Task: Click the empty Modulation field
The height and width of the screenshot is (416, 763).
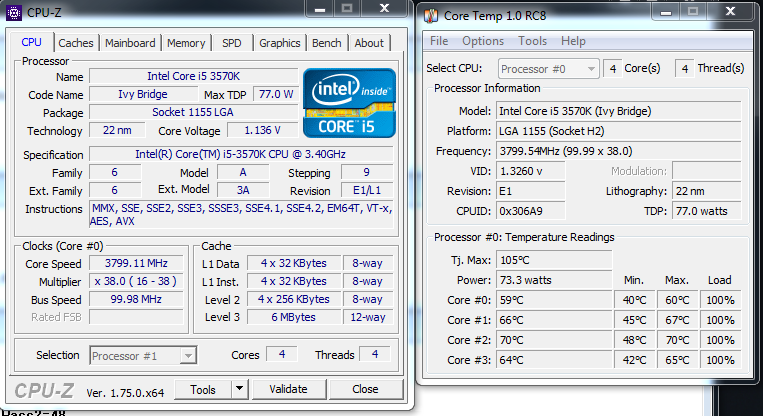Action: coord(707,171)
